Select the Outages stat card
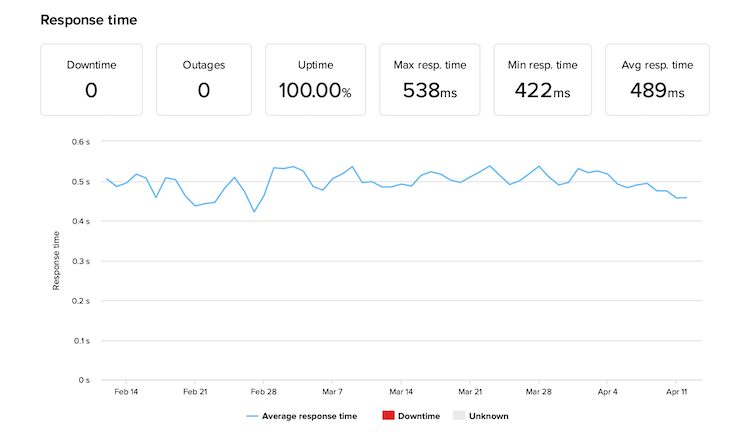The height and width of the screenshot is (432, 750). click(204, 79)
